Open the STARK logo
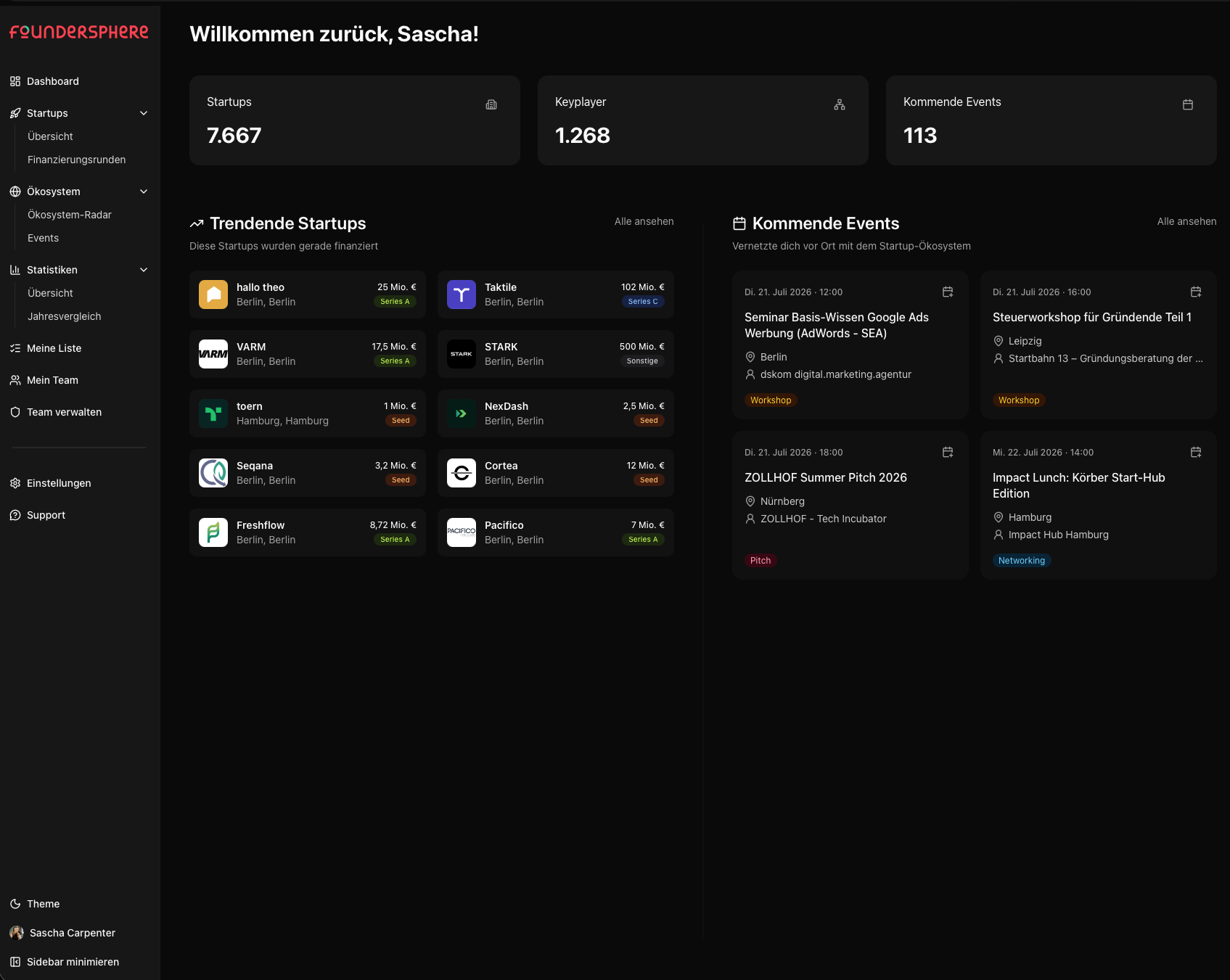 point(462,354)
